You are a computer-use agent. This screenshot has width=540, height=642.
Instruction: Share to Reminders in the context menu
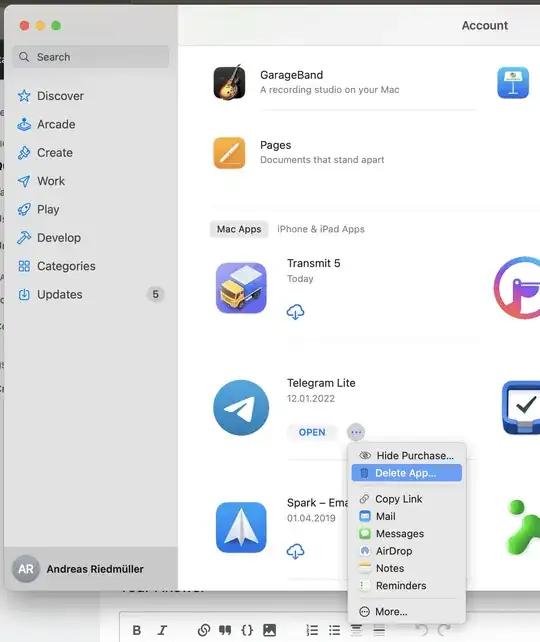tap(407, 586)
